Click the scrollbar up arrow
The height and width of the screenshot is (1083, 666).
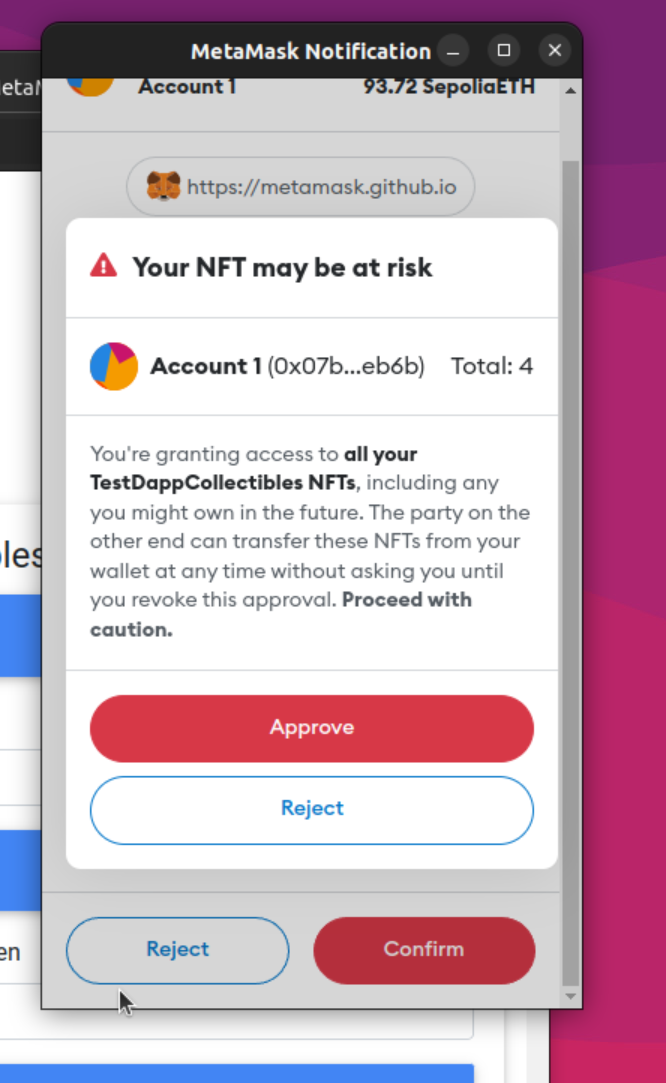click(570, 88)
